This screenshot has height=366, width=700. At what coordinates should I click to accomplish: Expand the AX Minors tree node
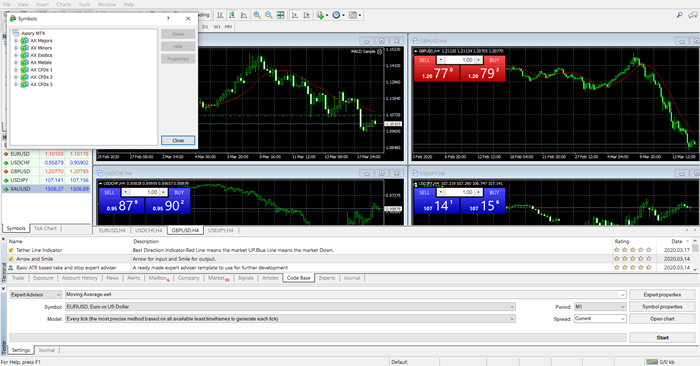click(16, 48)
